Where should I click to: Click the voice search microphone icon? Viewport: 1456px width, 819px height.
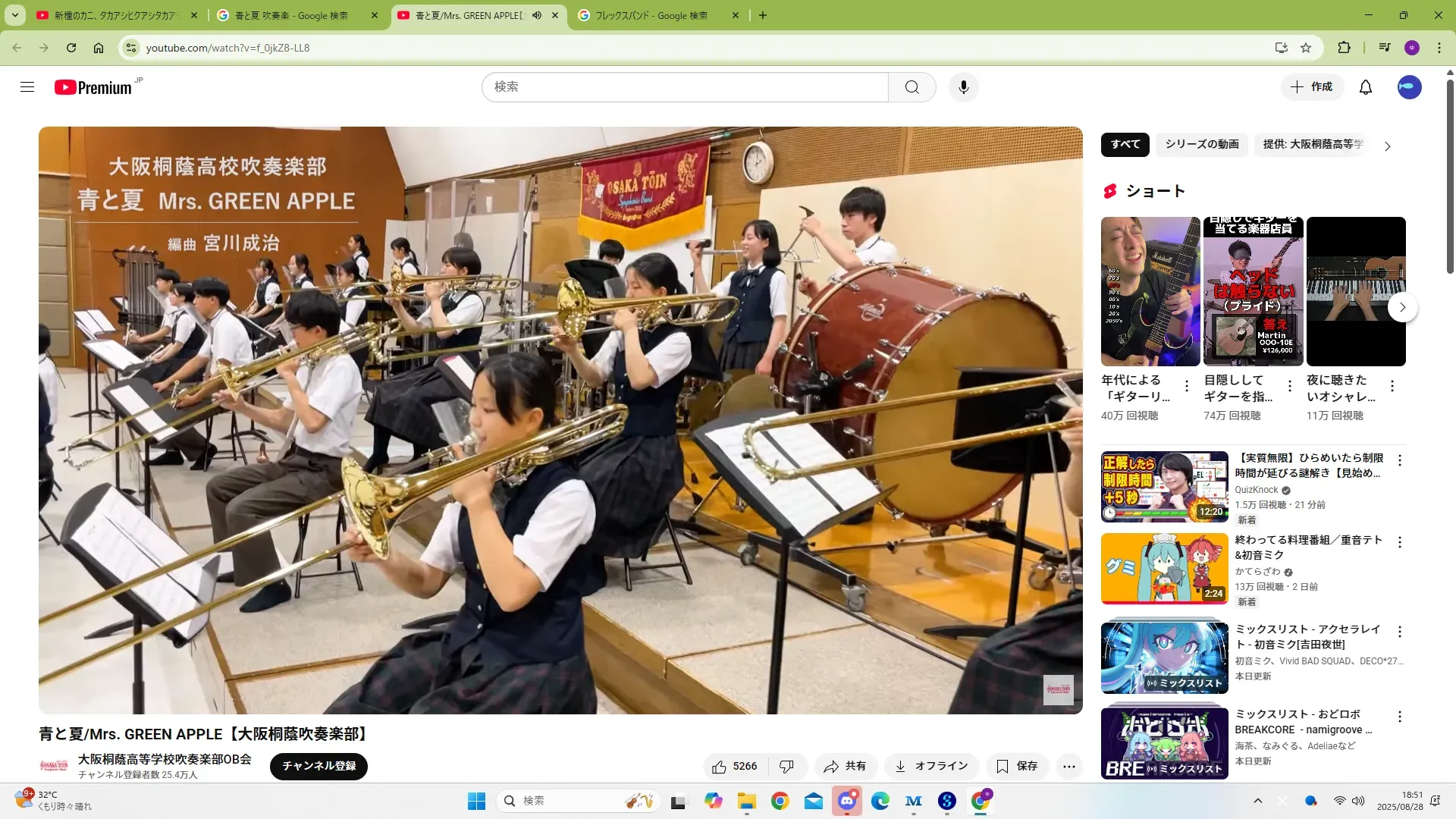(963, 87)
